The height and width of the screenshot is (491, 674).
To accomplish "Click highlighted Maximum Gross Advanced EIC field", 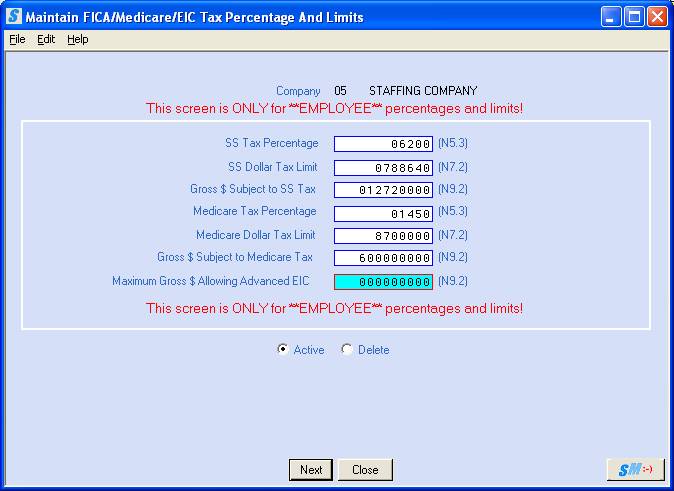I will [x=383, y=282].
